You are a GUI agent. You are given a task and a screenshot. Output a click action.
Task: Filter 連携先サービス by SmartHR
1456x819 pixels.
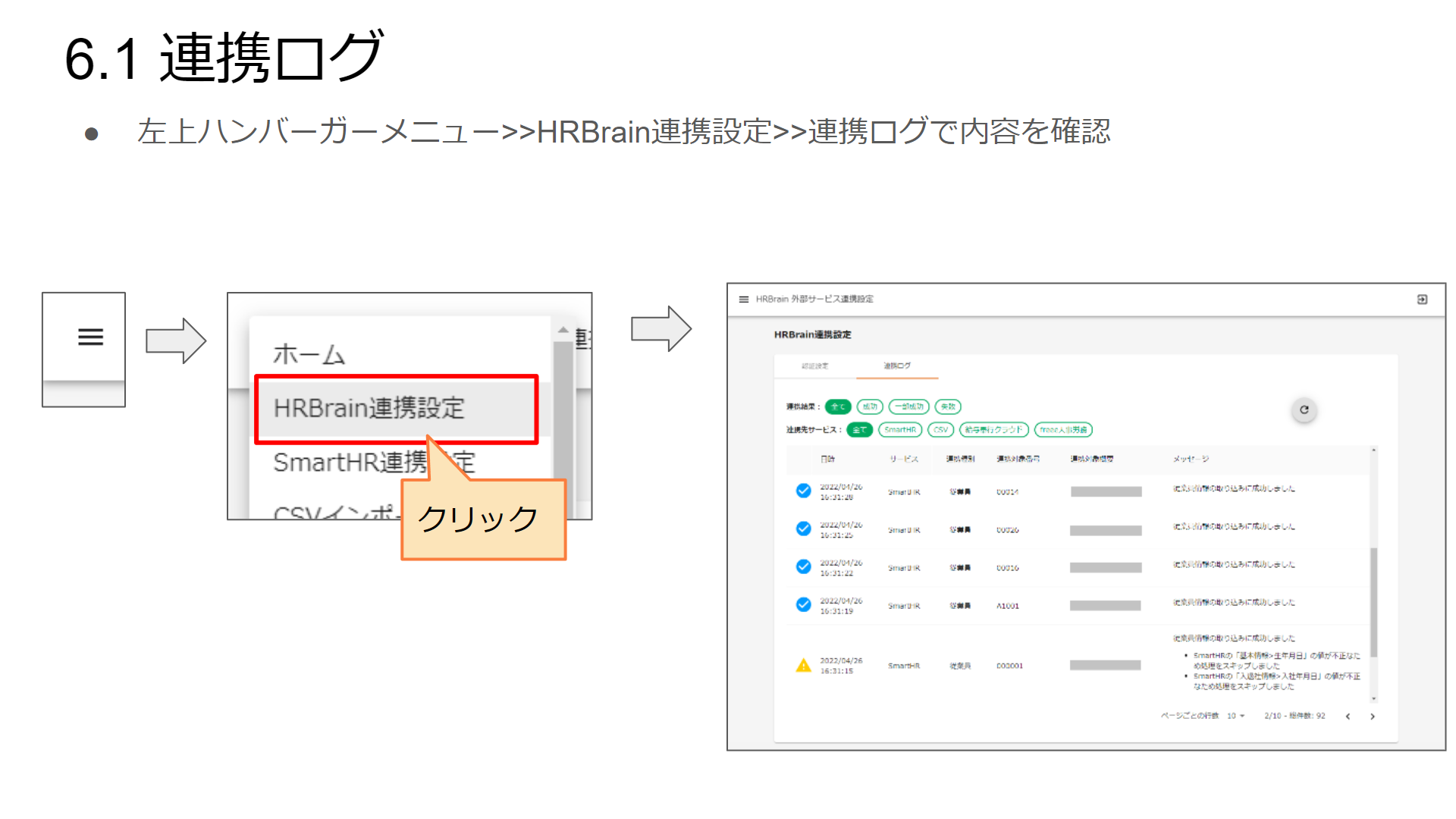(900, 429)
